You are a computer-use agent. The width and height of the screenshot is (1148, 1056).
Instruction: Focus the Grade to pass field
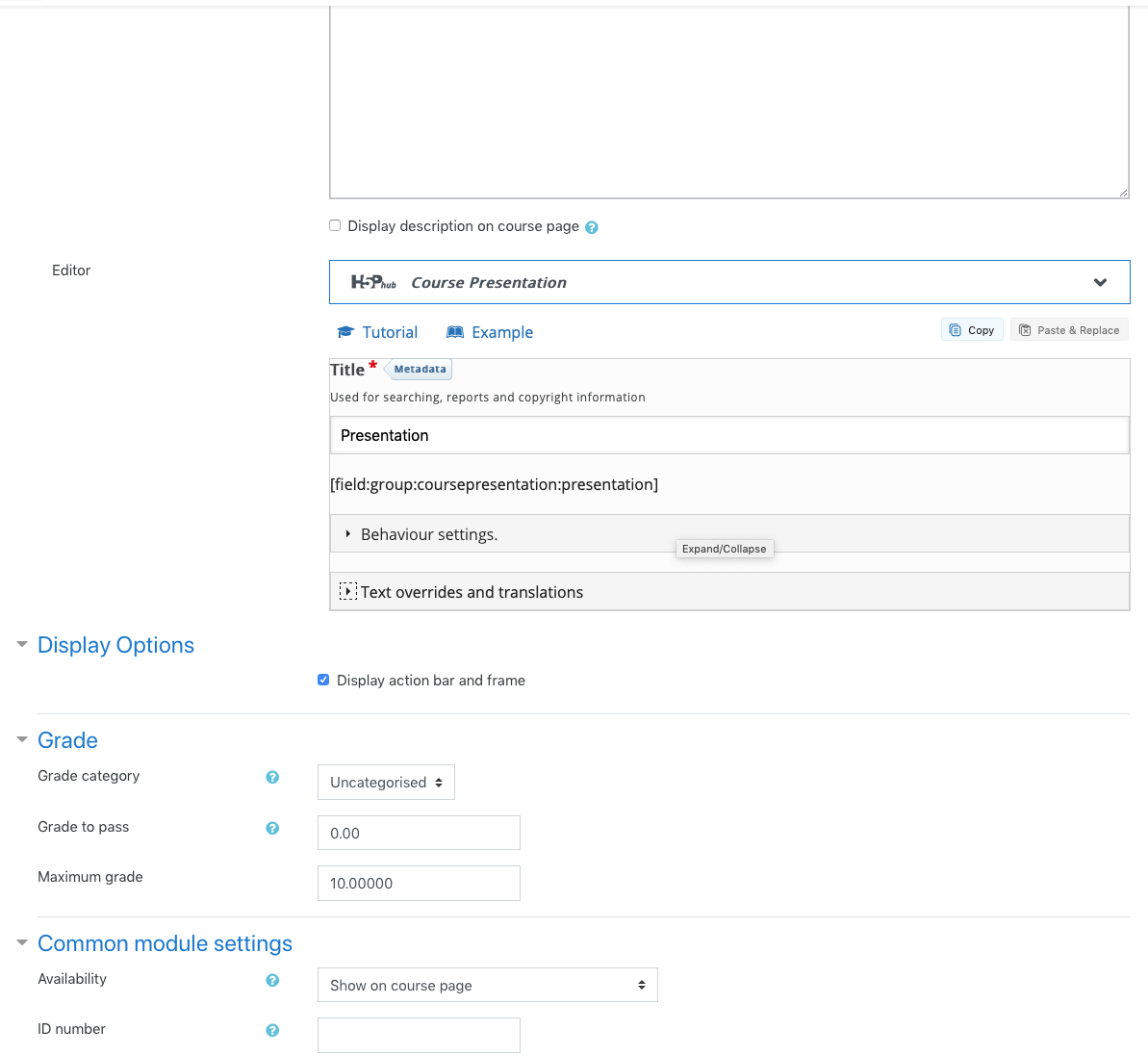419,833
